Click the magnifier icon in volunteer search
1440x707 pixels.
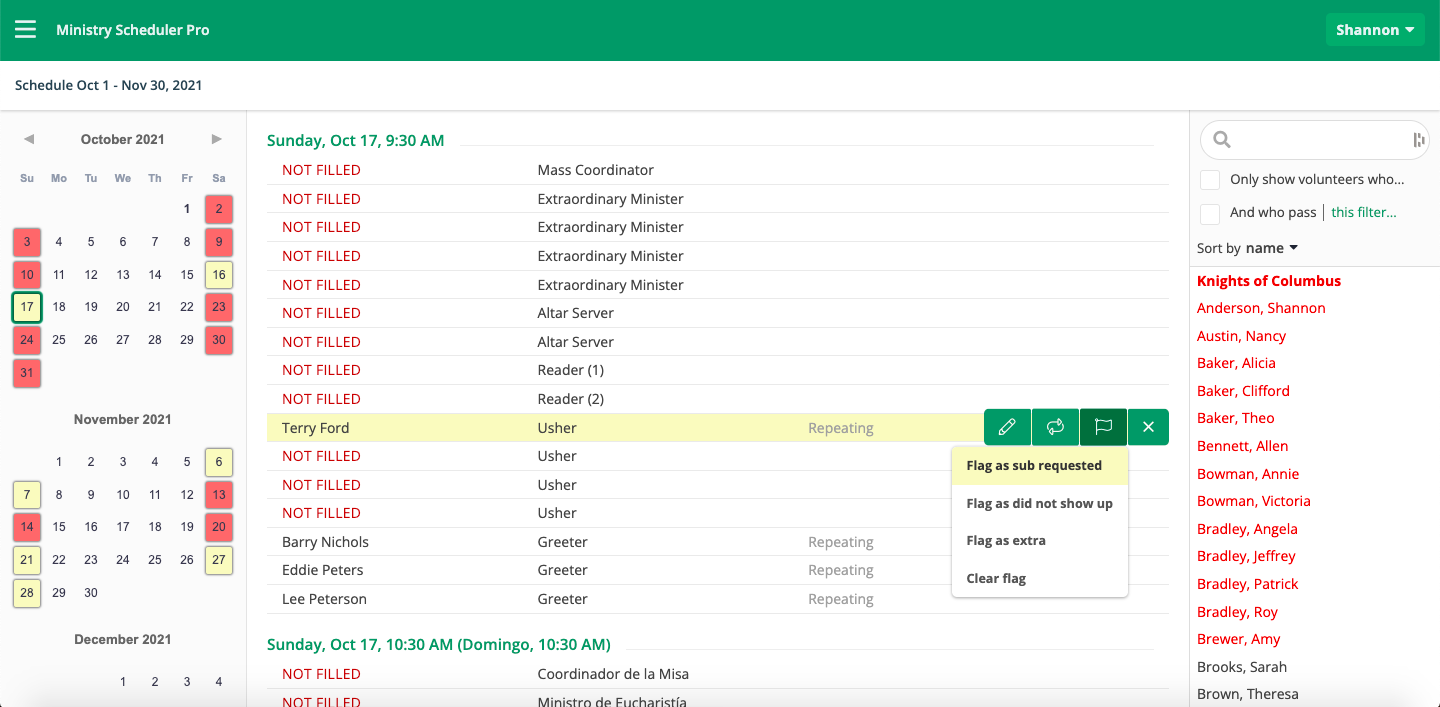pyautogui.click(x=1221, y=140)
